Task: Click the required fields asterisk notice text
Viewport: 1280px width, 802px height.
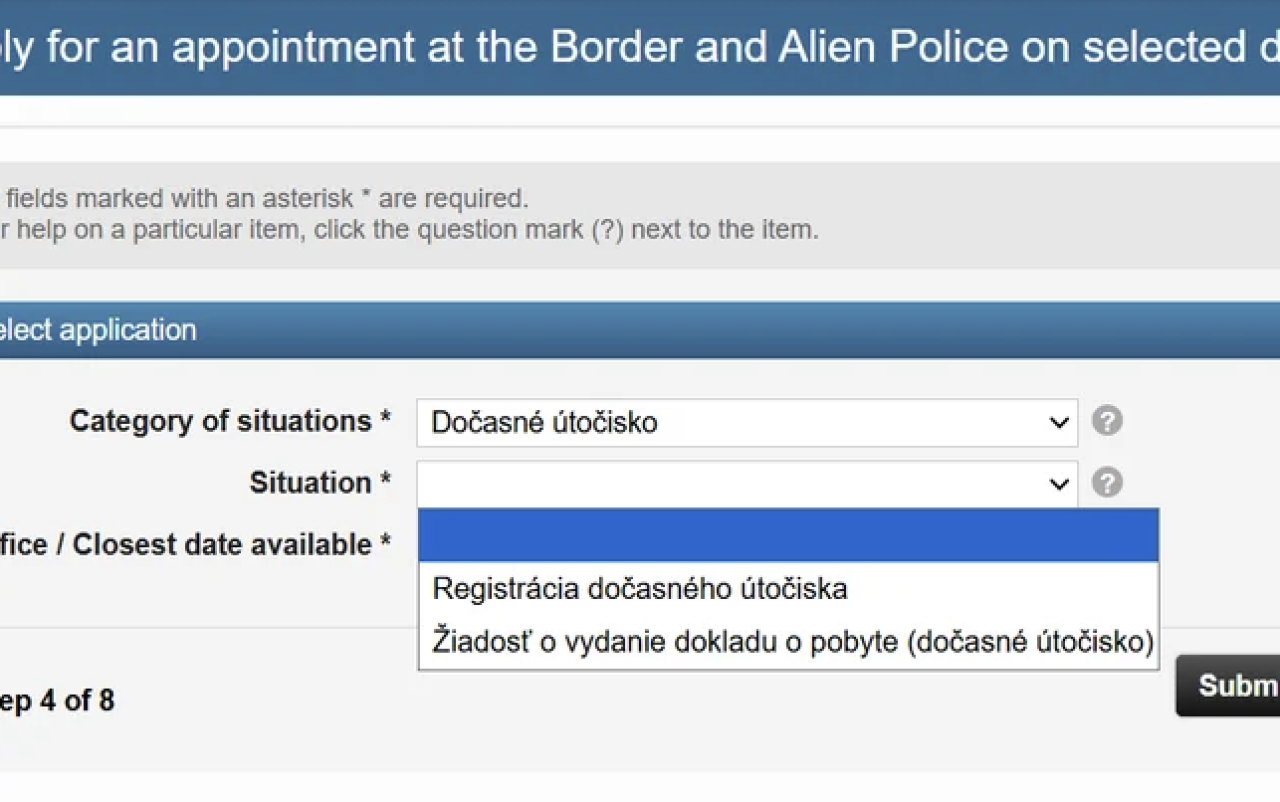Action: point(267,198)
